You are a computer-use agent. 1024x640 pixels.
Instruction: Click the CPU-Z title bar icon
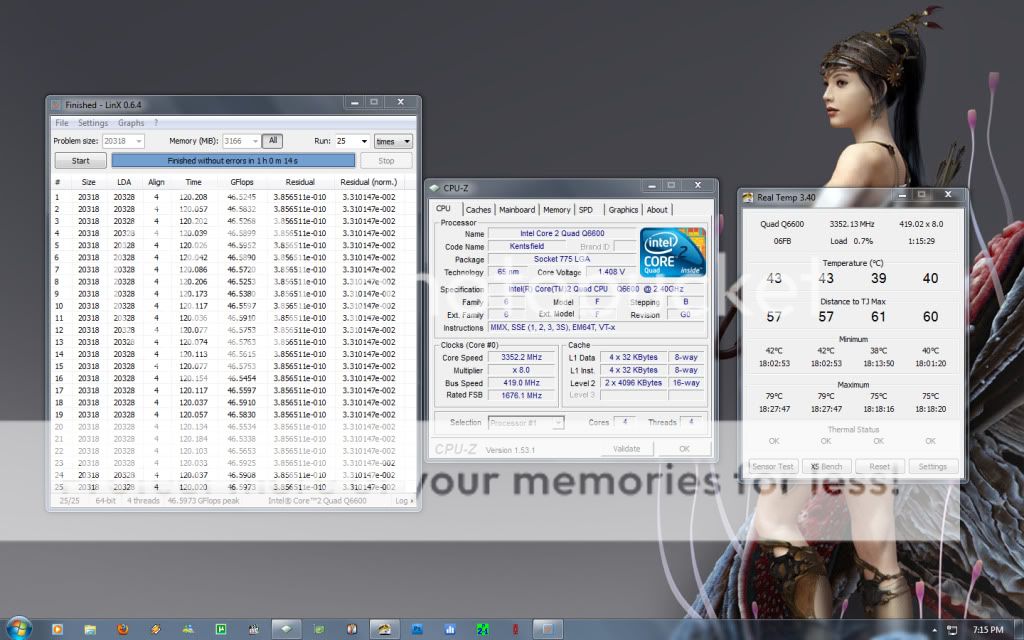click(433, 187)
